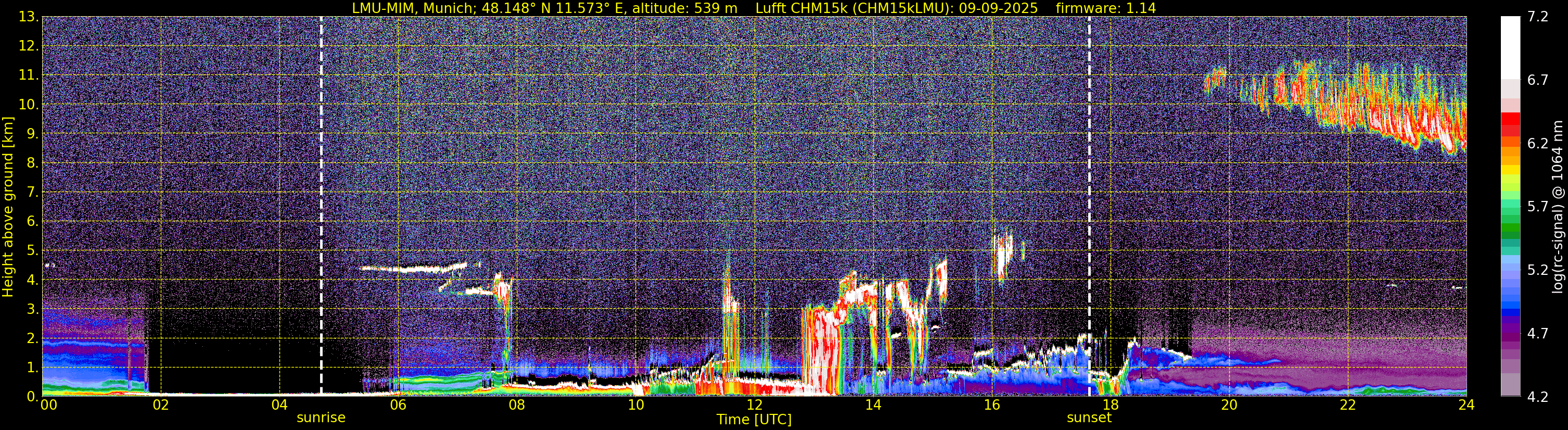
Task: Click the instrument name "Lufft CHM15k (CHM15kLMU)"
Action: tap(854, 8)
